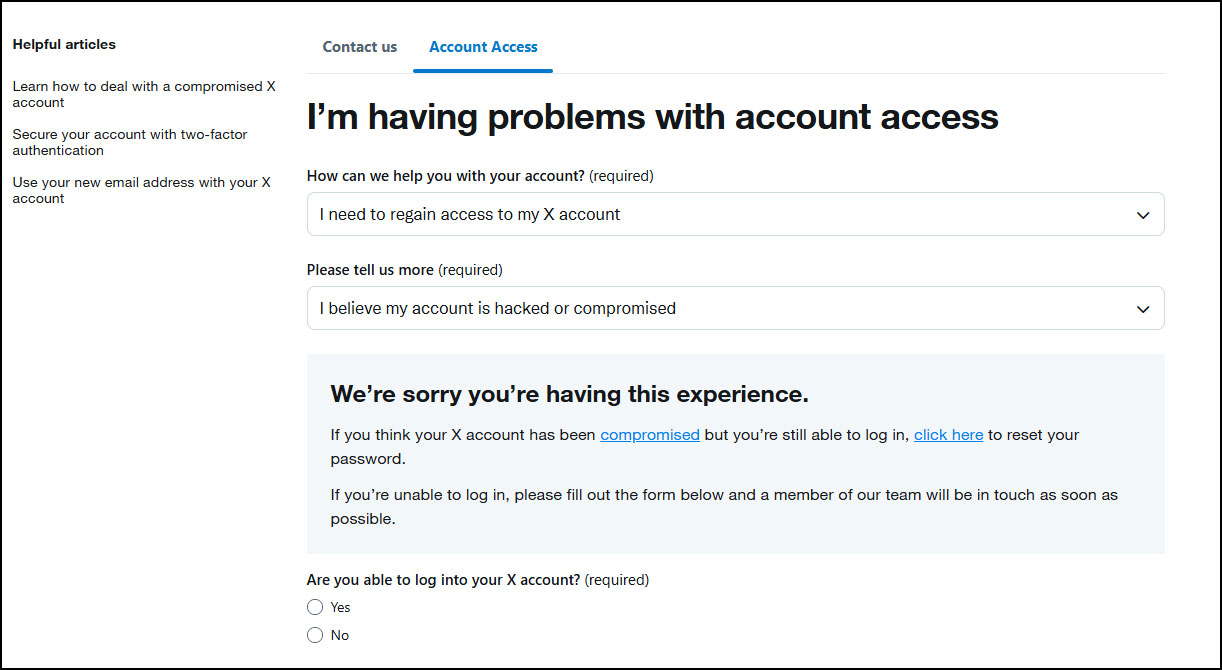Viewport: 1222px width, 670px height.
Task: Click the 'Please tell us more' field label
Action: [x=370, y=270]
